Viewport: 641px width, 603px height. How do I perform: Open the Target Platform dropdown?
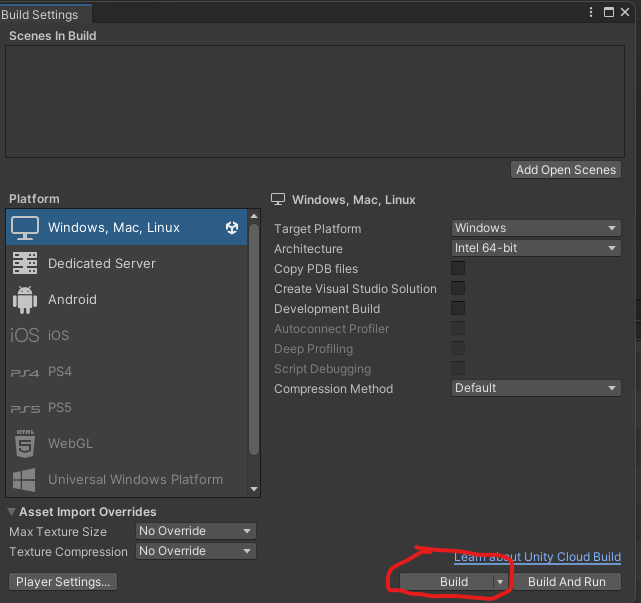[536, 228]
